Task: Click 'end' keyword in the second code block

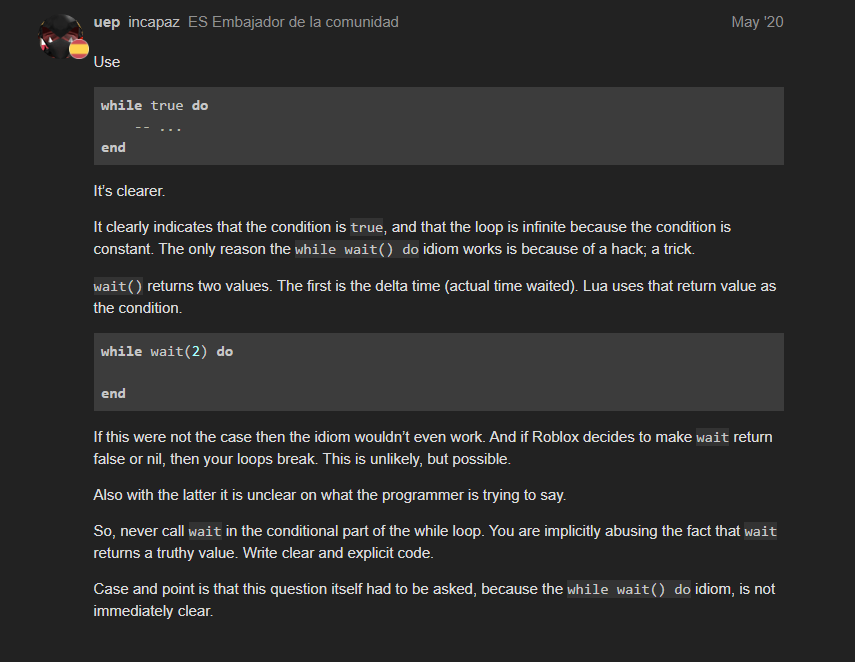Action: coord(113,393)
